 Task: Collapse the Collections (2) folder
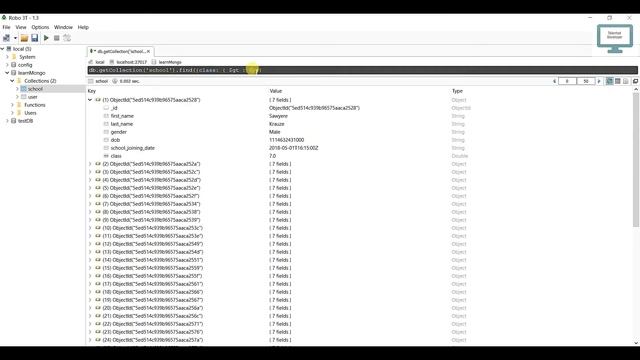(12, 81)
